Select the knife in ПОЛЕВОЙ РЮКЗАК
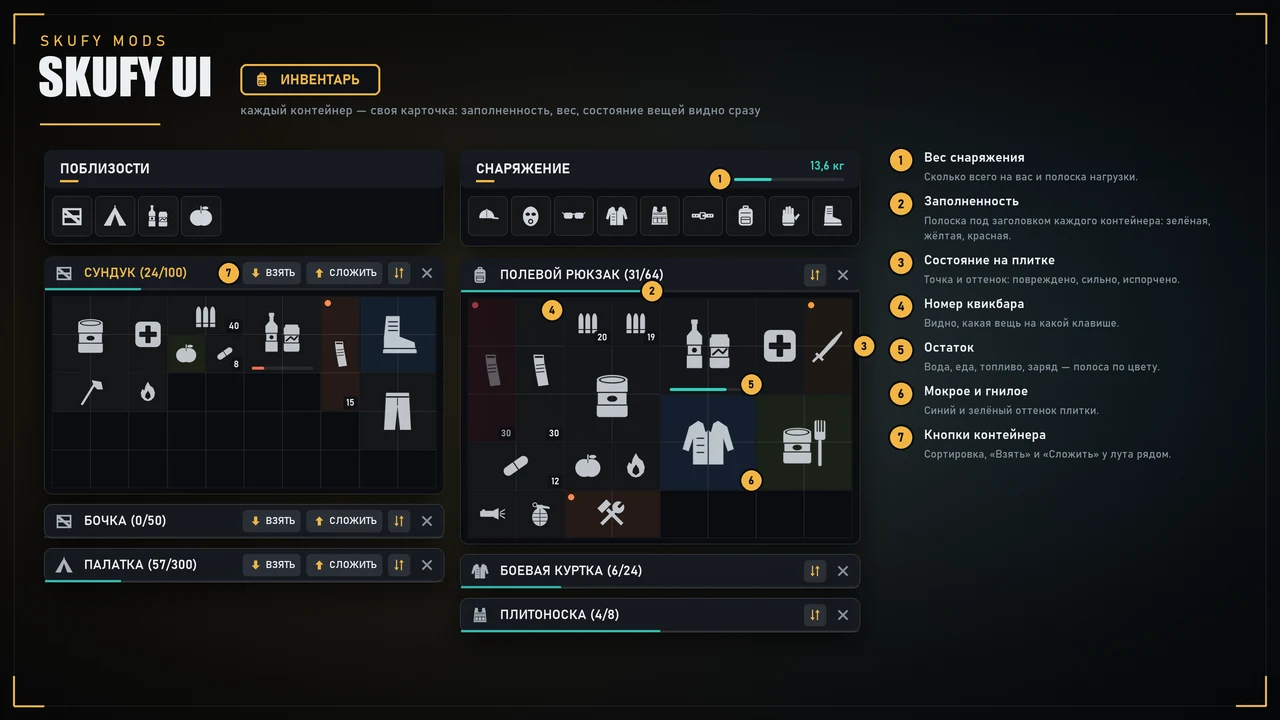Screen dimensions: 1280x720 [829, 346]
